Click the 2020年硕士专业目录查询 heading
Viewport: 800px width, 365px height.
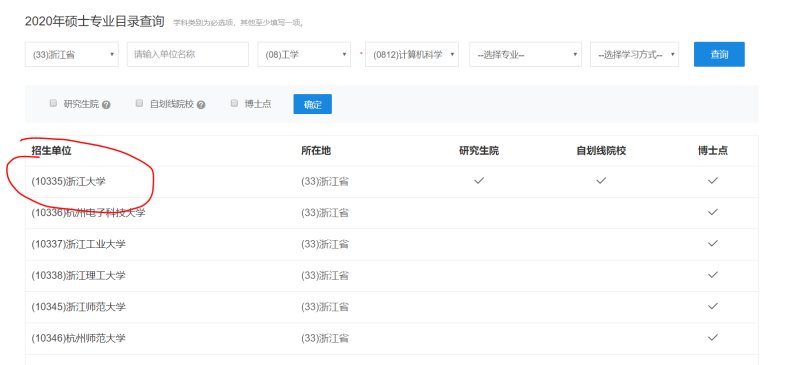click(95, 21)
